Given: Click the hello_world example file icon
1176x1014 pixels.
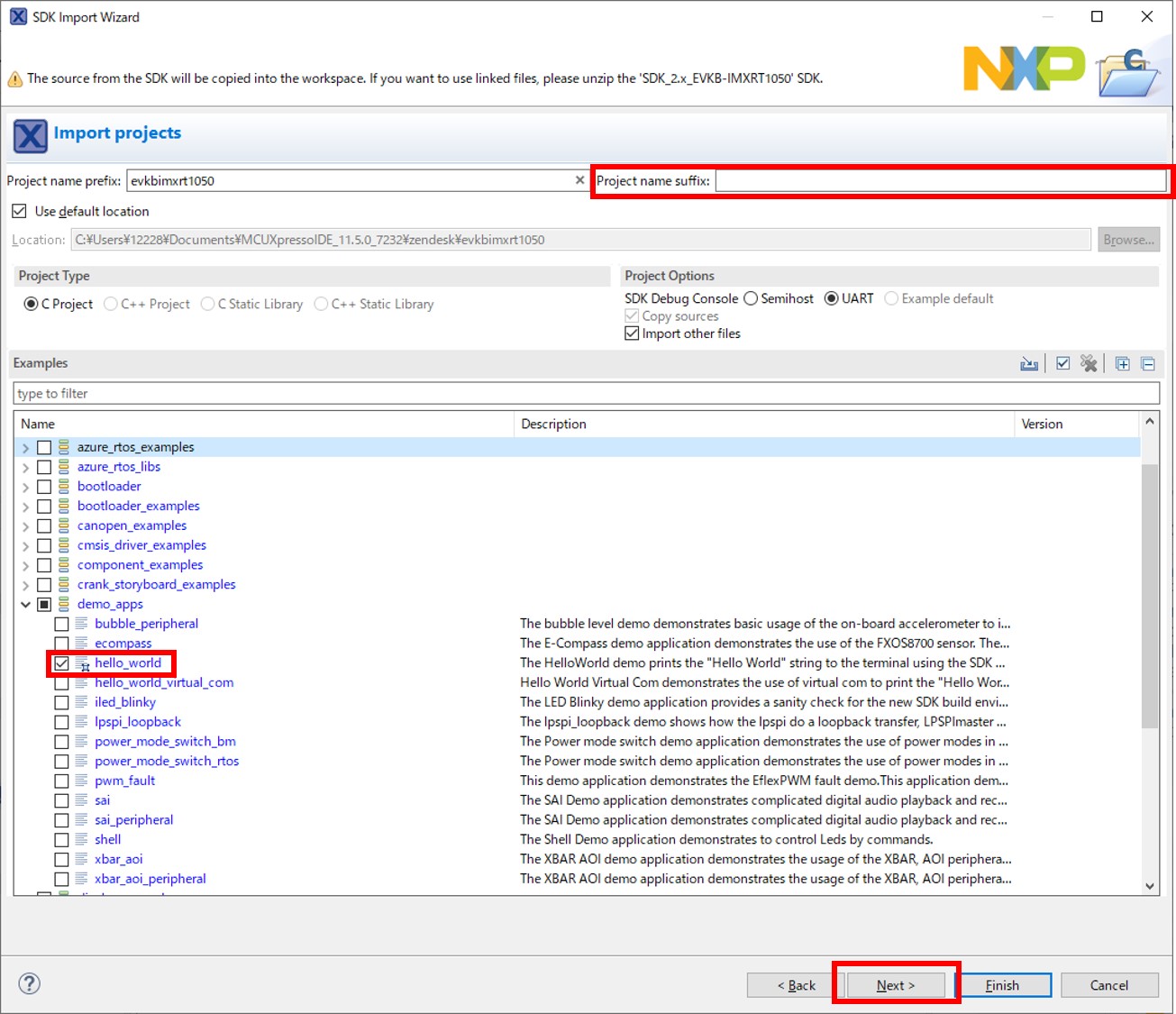Looking at the screenshot, I should 82,663.
